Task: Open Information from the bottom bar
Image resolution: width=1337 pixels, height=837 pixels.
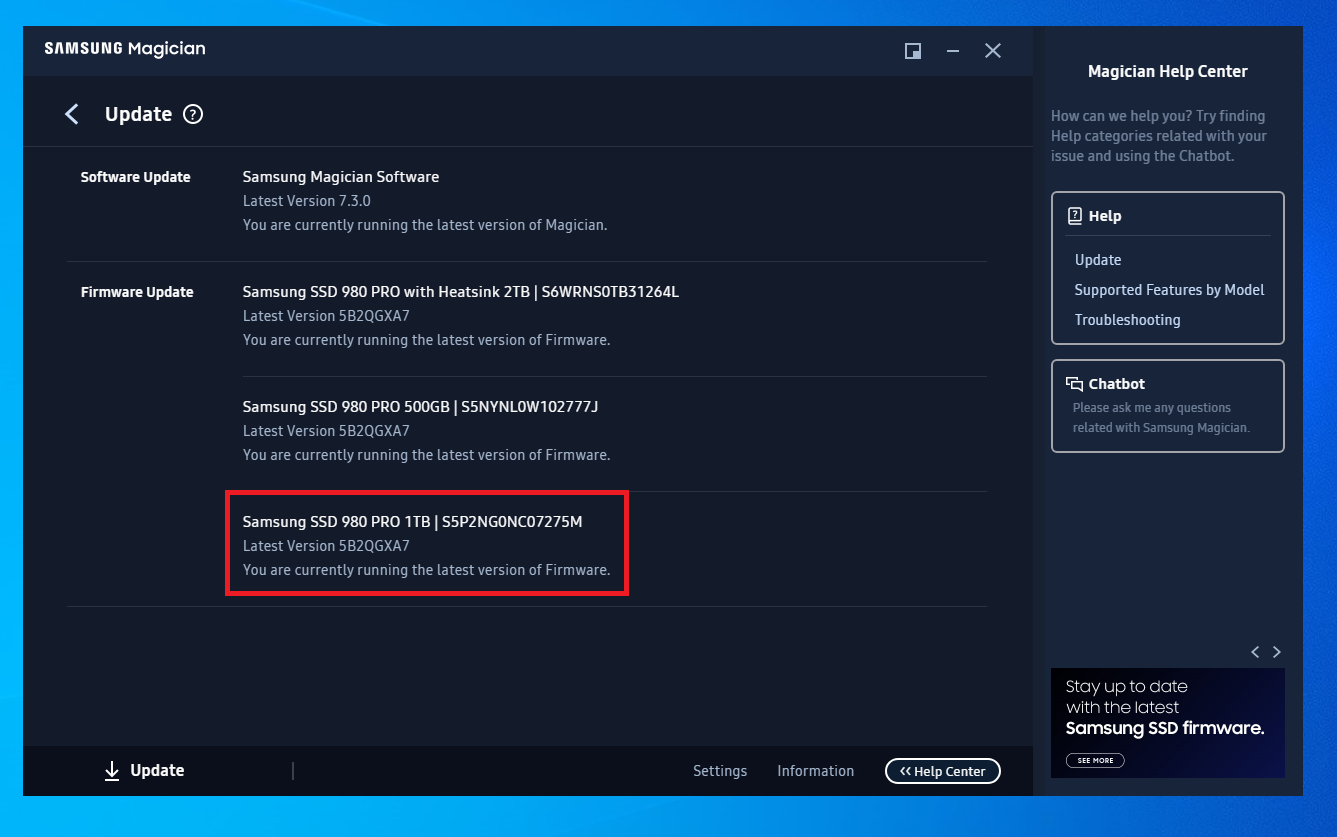Action: 815,770
